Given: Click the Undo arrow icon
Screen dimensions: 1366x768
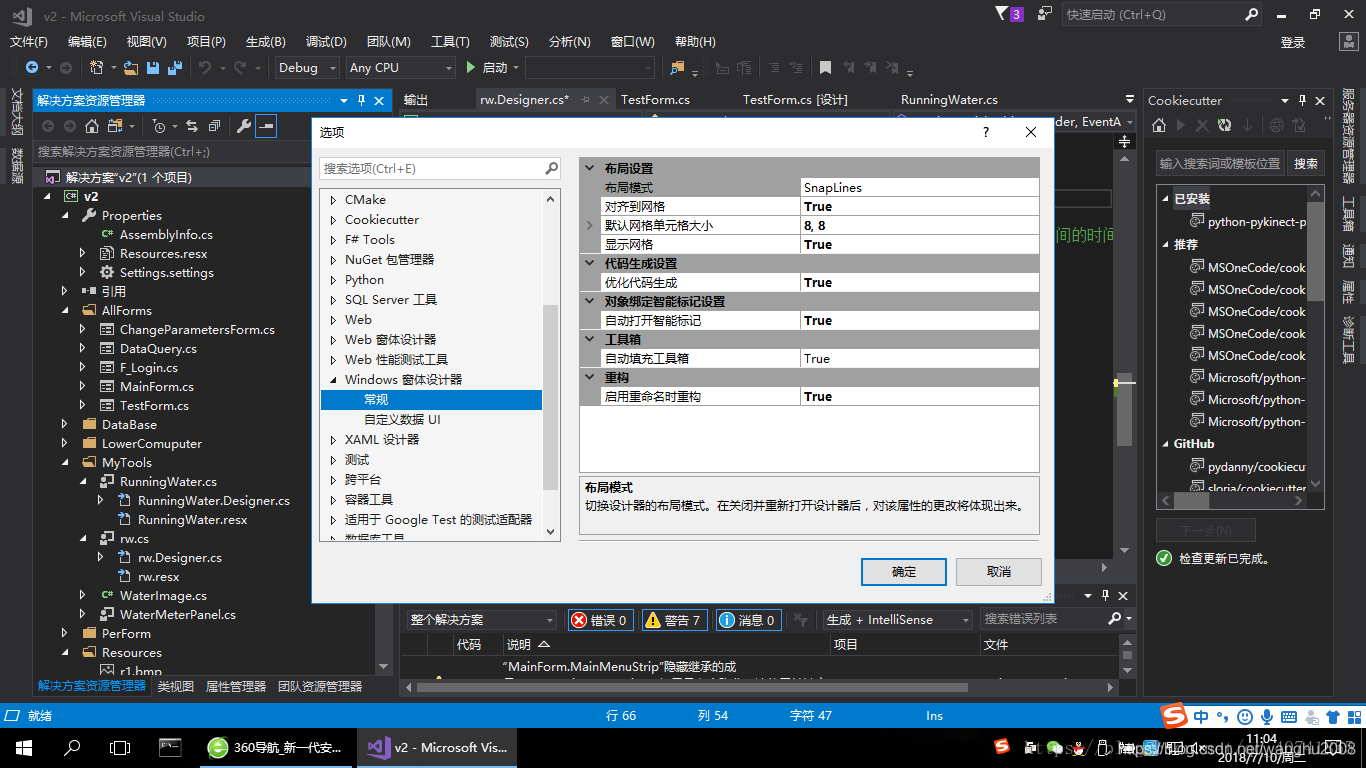Looking at the screenshot, I should (204, 67).
